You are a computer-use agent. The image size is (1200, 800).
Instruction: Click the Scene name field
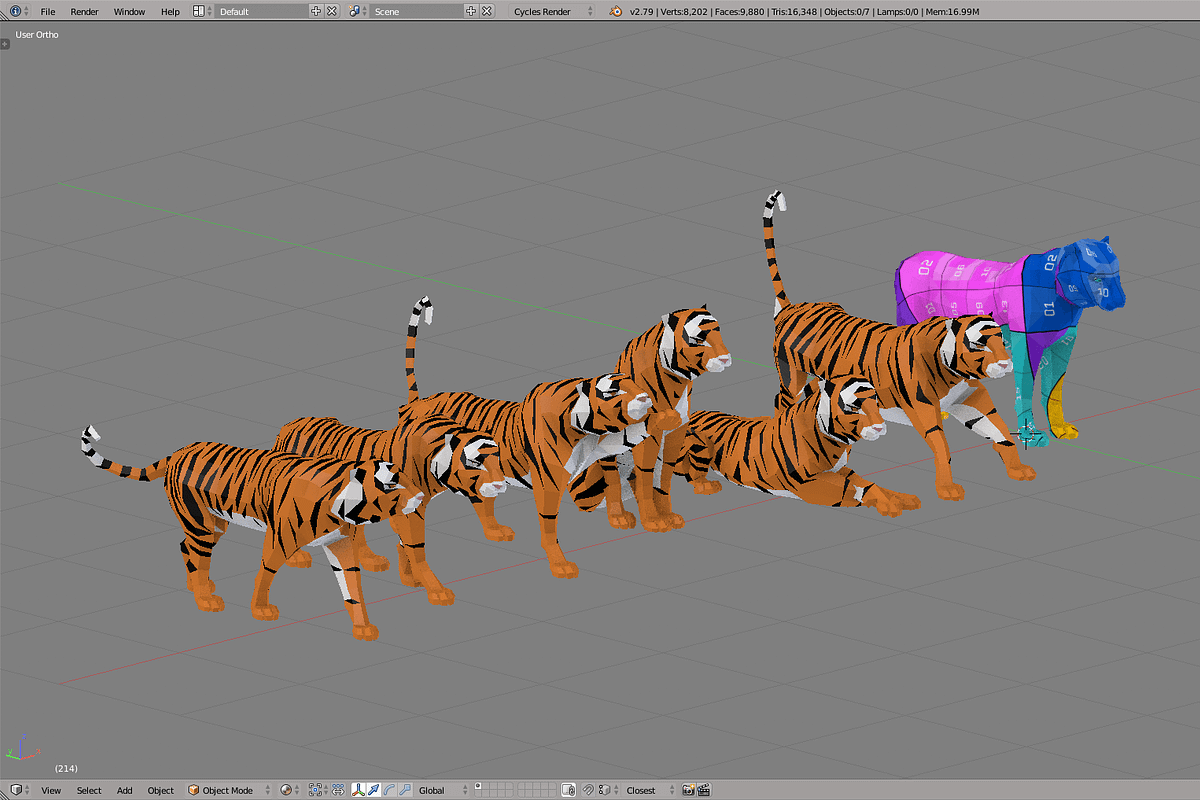417,11
